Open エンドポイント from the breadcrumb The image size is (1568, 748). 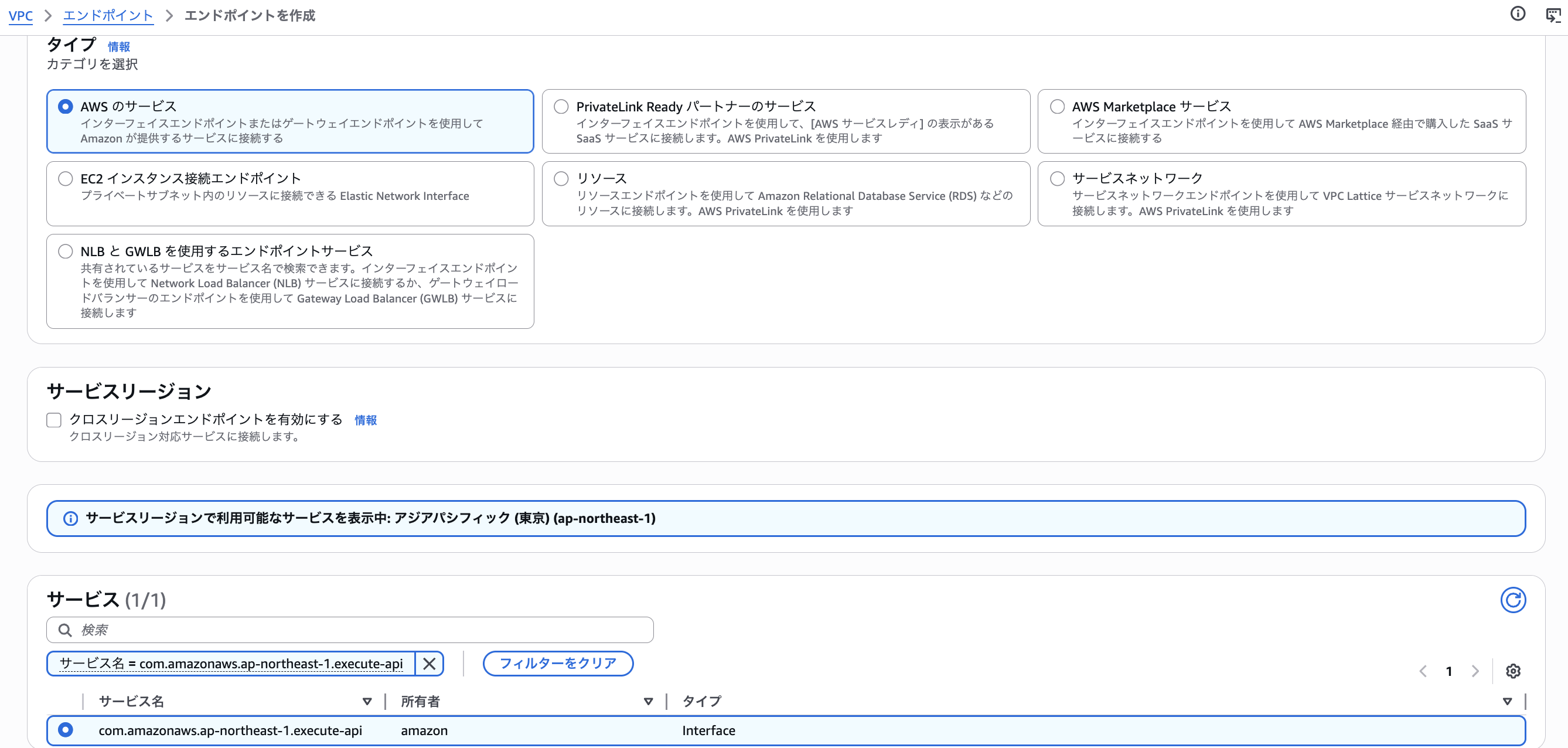pyautogui.click(x=108, y=15)
